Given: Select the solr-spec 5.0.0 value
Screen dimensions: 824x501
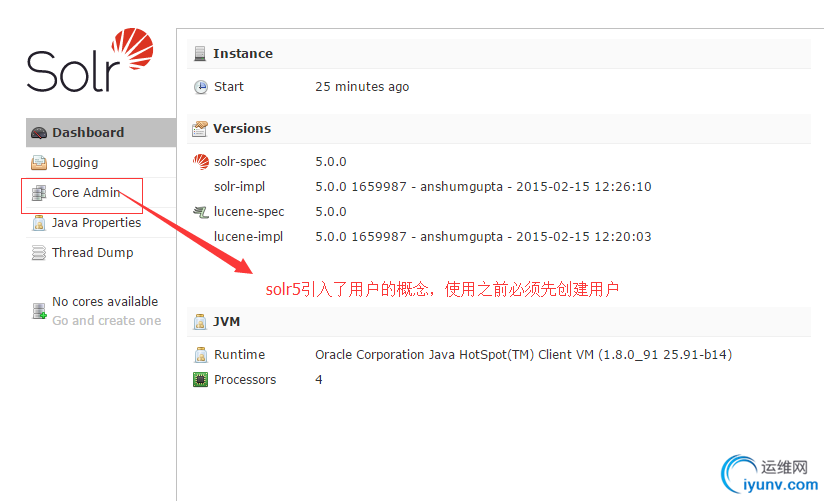Looking at the screenshot, I should (x=331, y=161).
